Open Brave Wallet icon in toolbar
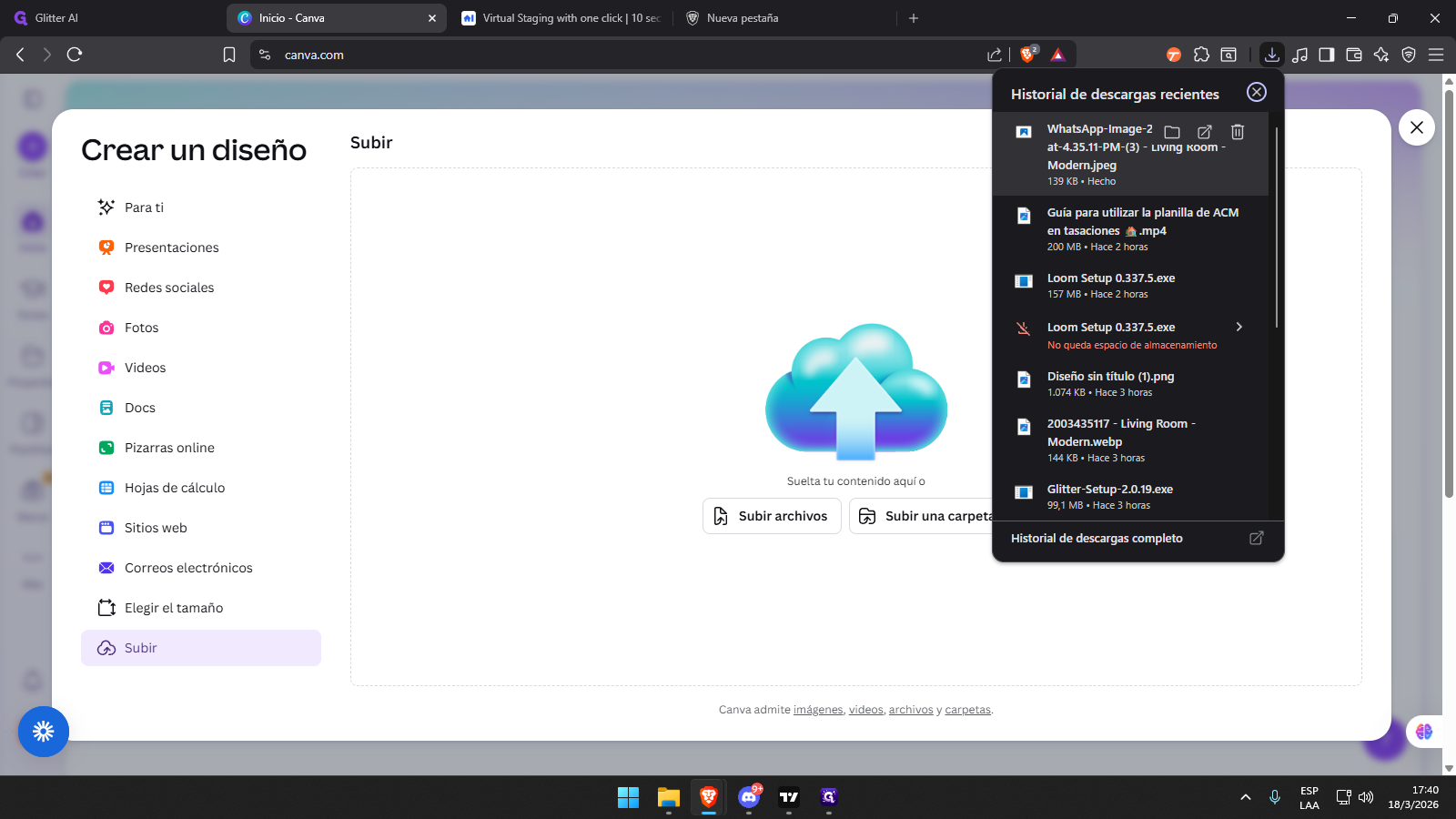Image resolution: width=1456 pixels, height=819 pixels. pos(1354,55)
